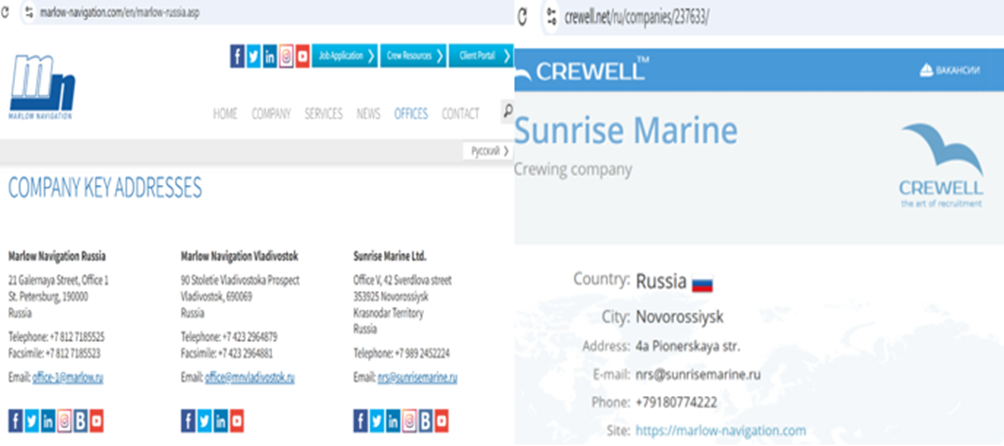
Task: Go to HOME in the Marlow menu
Action: (225, 114)
